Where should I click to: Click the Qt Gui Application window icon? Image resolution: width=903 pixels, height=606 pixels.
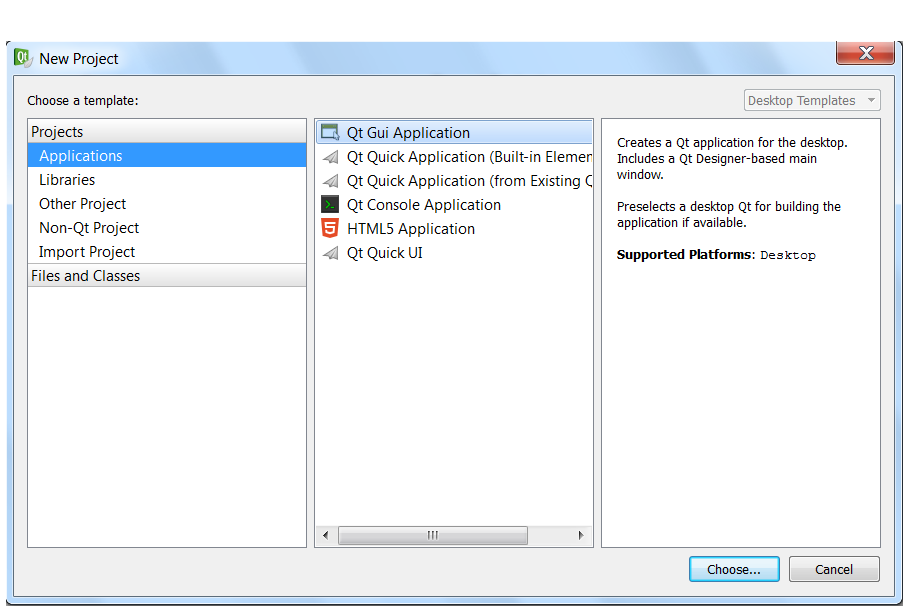click(330, 132)
